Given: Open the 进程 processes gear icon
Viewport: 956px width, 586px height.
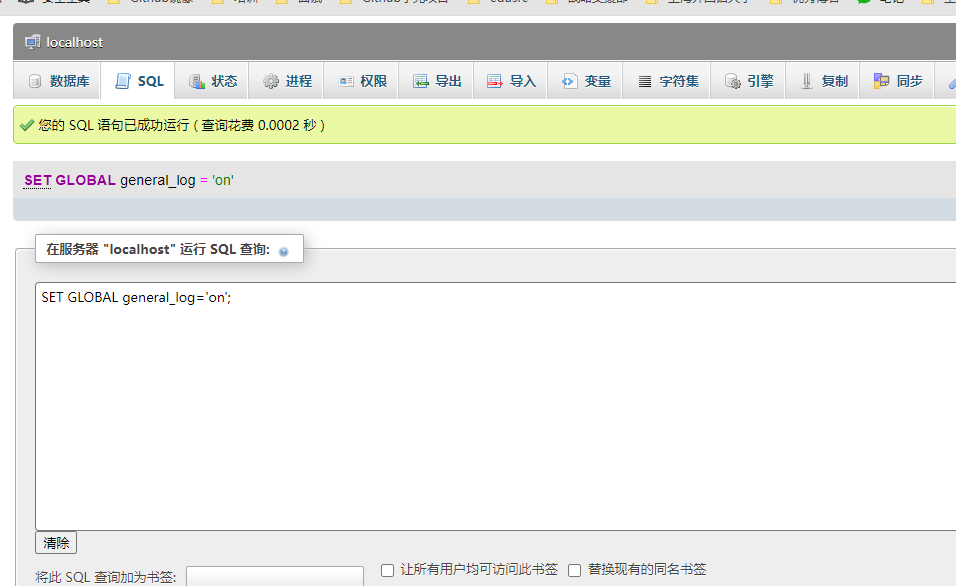Looking at the screenshot, I should [271, 81].
